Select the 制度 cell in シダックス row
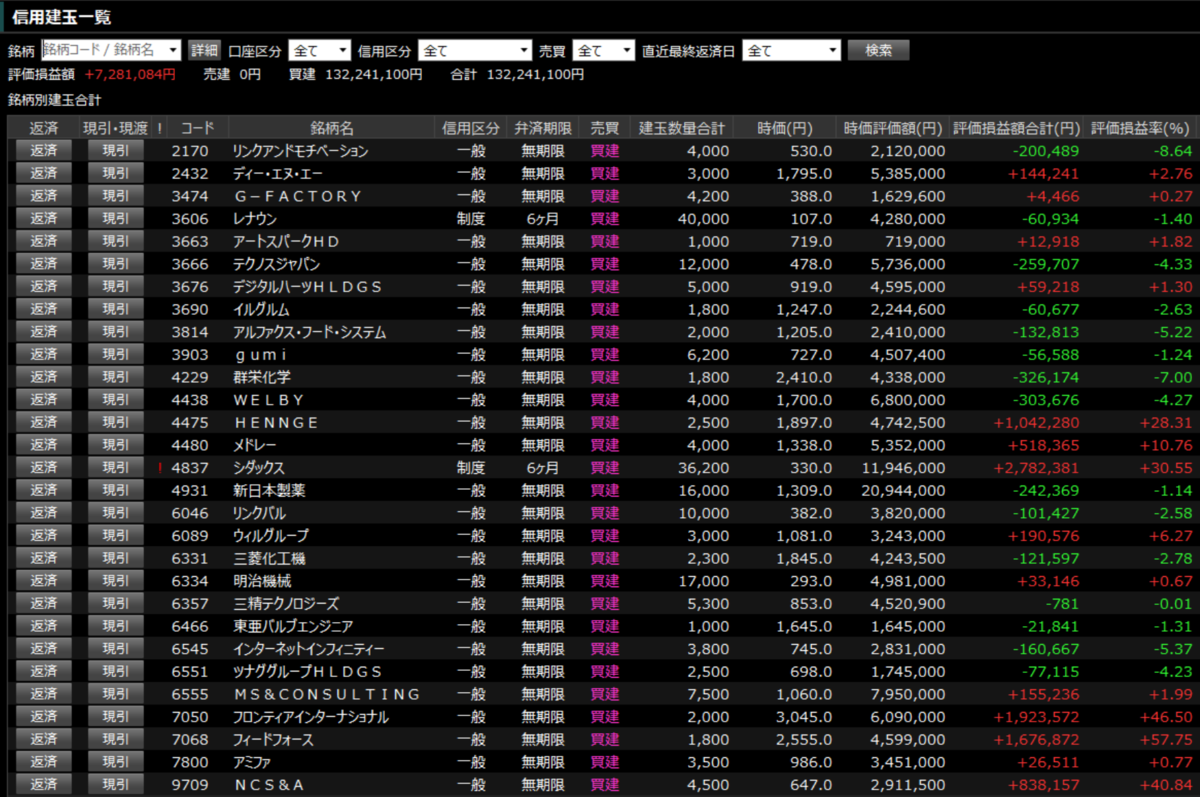1200x797 pixels. pos(471,468)
